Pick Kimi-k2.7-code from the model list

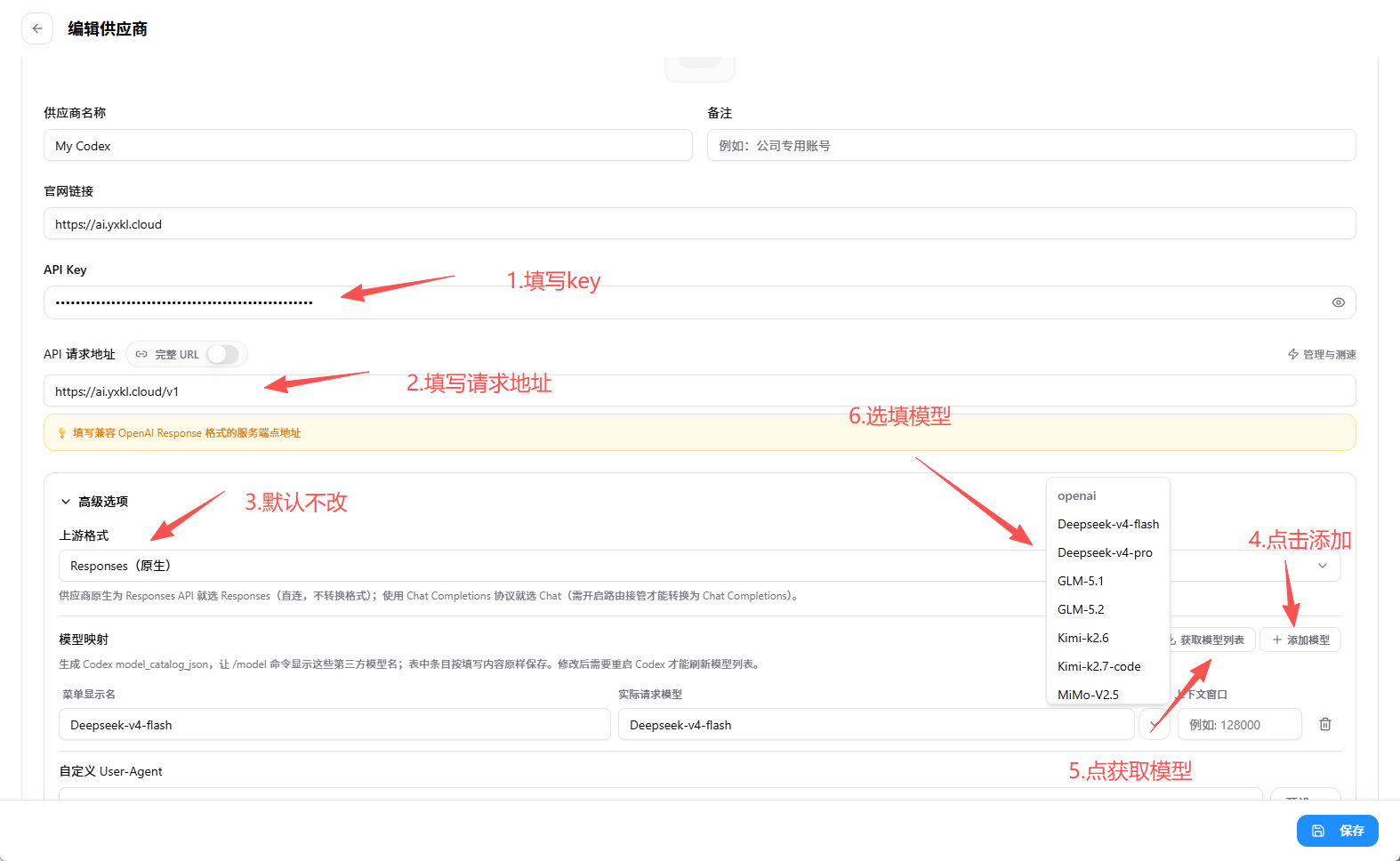[x=1108, y=666]
